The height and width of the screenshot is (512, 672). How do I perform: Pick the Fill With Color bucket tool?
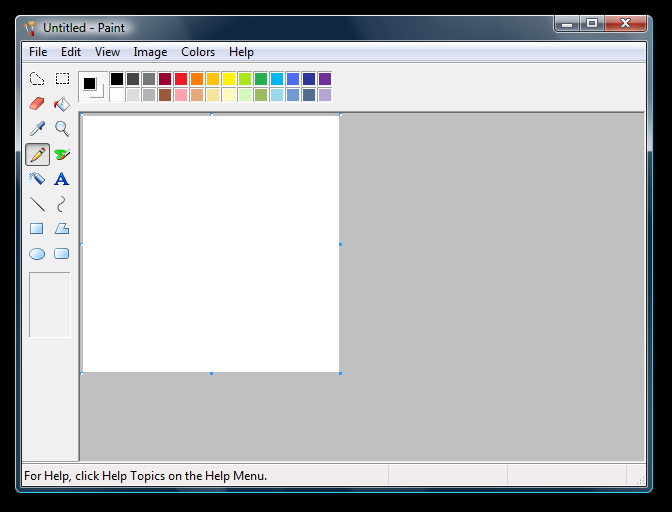(x=62, y=104)
